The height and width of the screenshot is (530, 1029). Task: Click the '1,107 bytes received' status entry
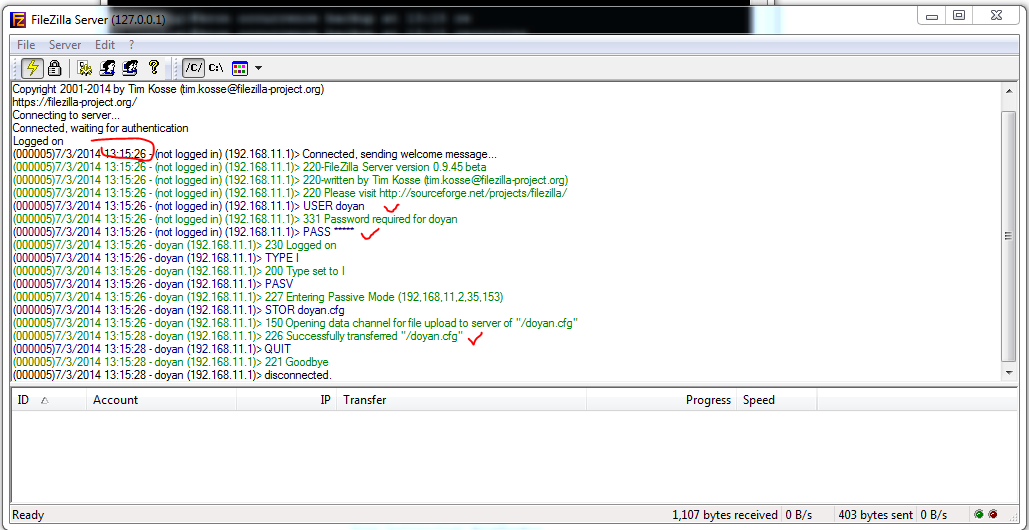click(725, 515)
